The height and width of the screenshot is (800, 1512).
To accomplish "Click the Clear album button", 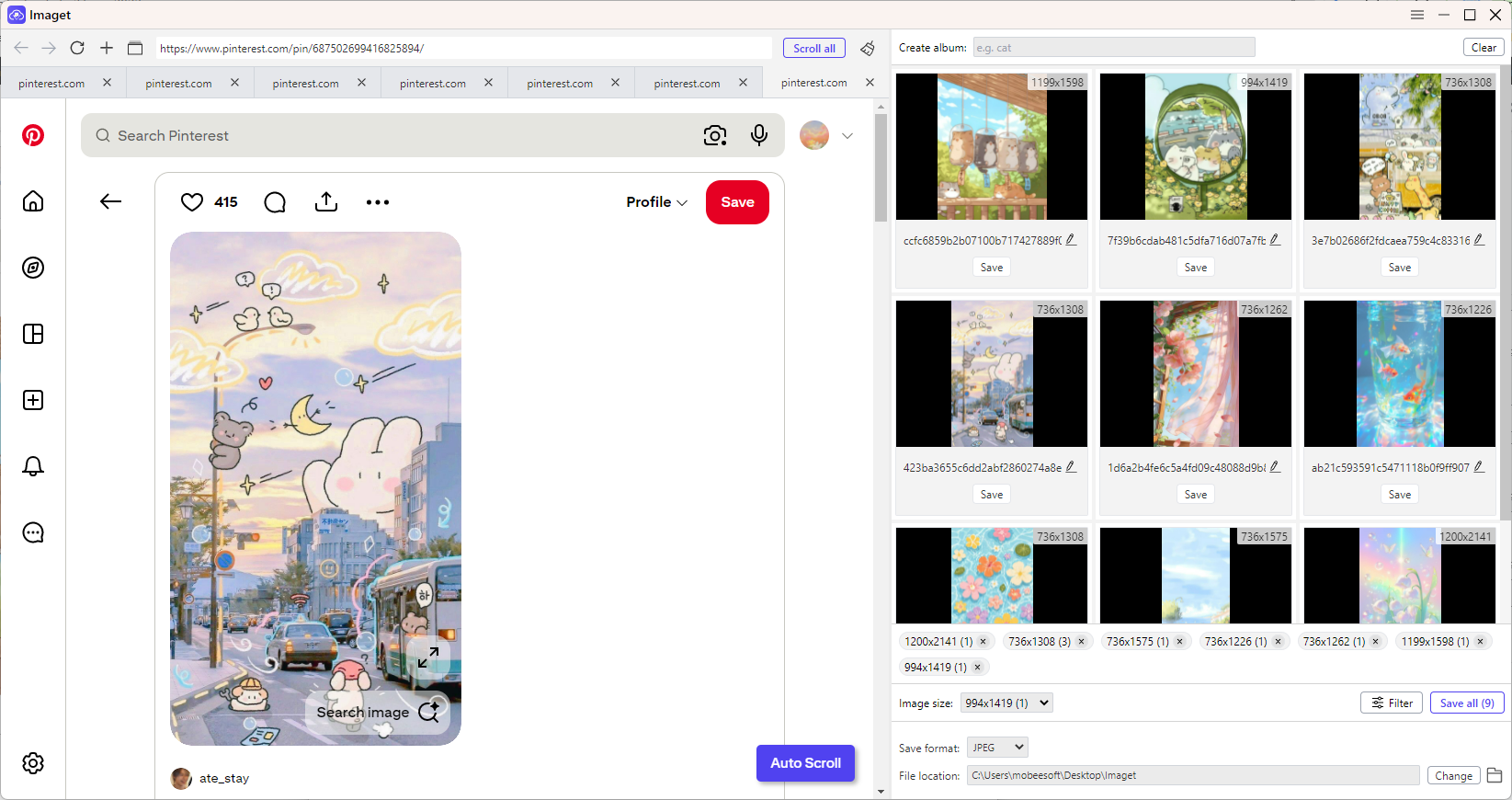I will pyautogui.click(x=1484, y=47).
